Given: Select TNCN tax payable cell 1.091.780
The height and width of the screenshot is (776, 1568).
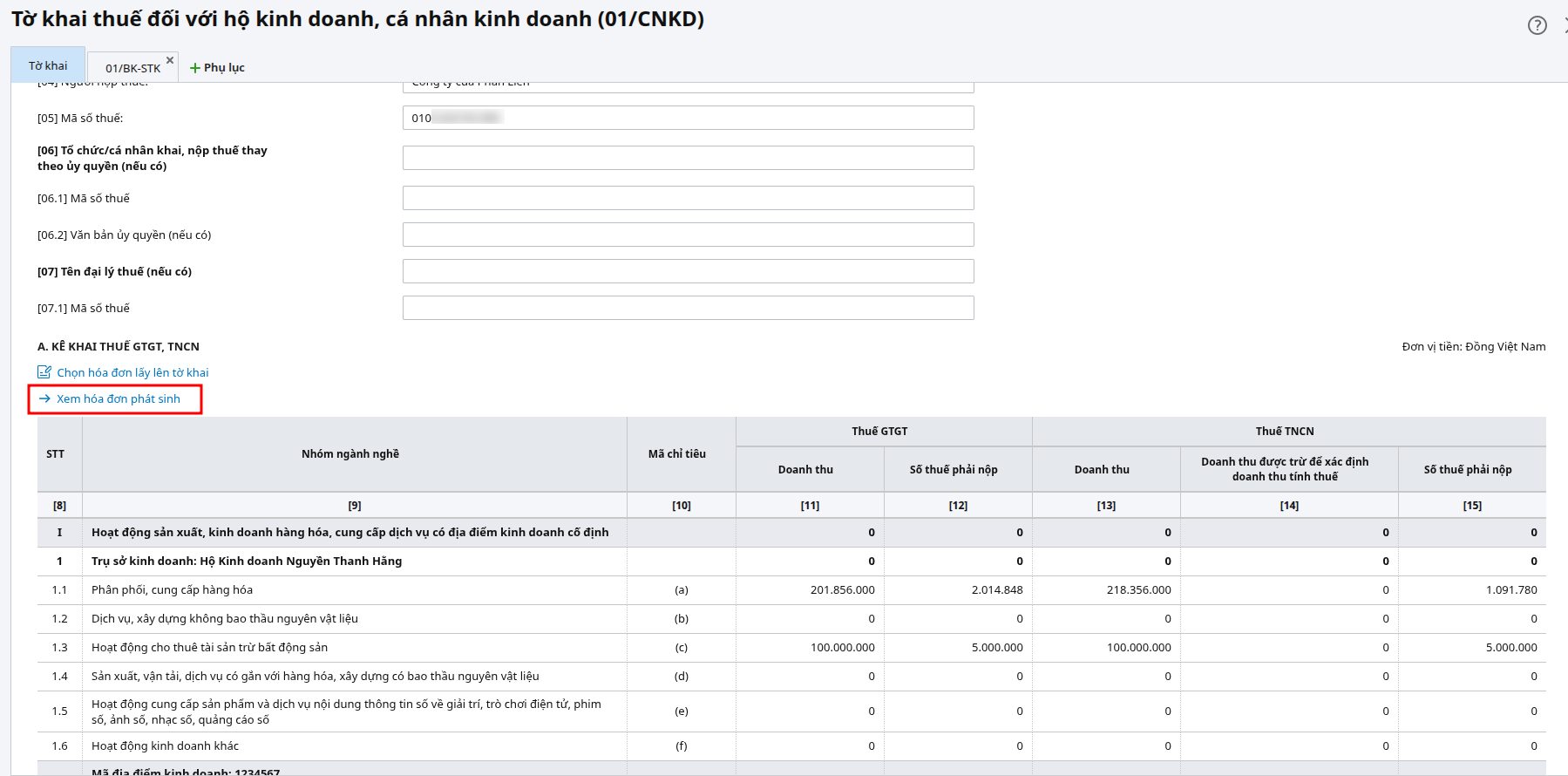Looking at the screenshot, I should tap(1510, 590).
